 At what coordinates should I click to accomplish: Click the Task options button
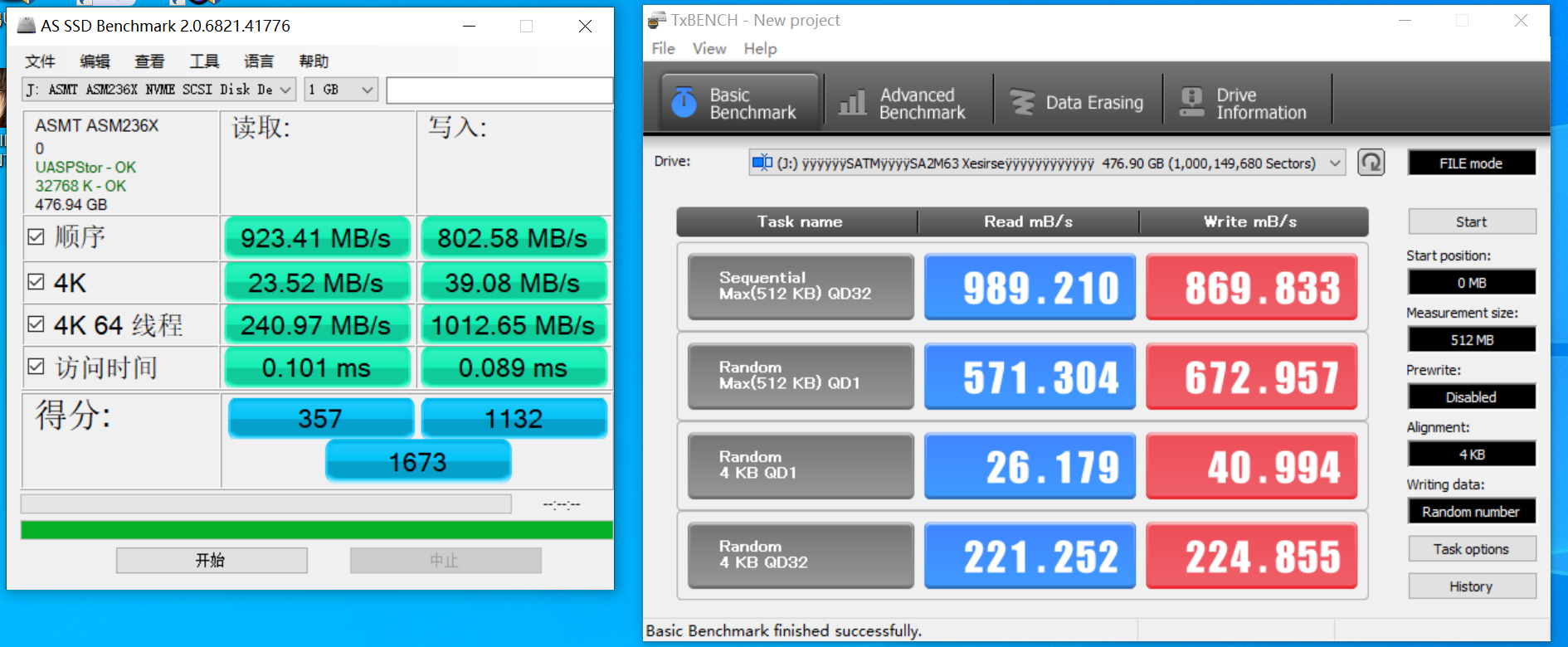pyautogui.click(x=1472, y=549)
